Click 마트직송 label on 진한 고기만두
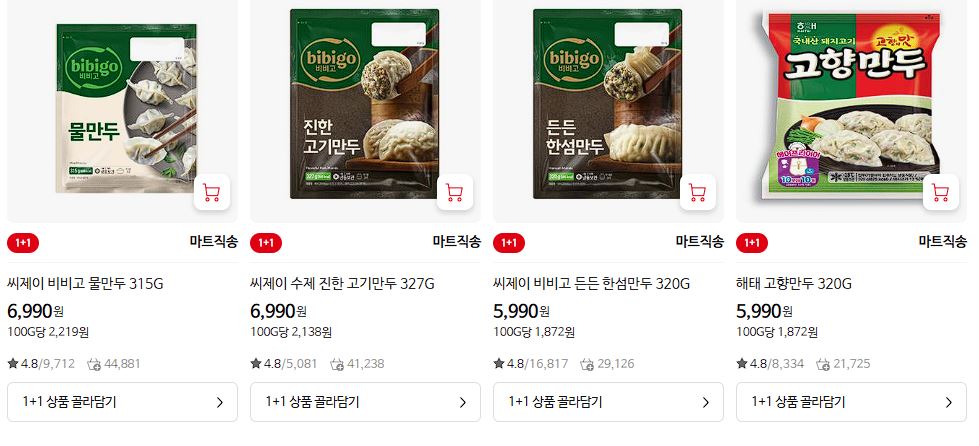 coord(456,242)
